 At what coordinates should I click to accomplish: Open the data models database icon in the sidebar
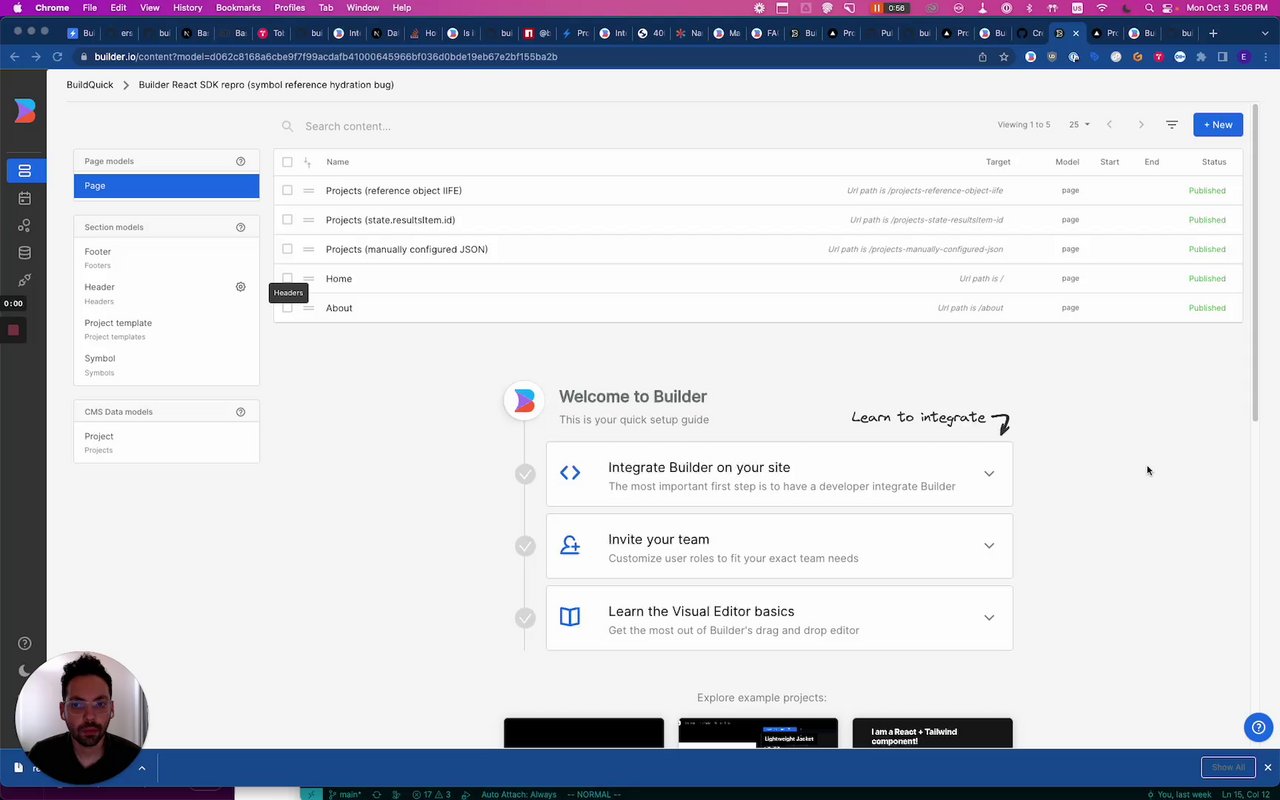[x=24, y=253]
